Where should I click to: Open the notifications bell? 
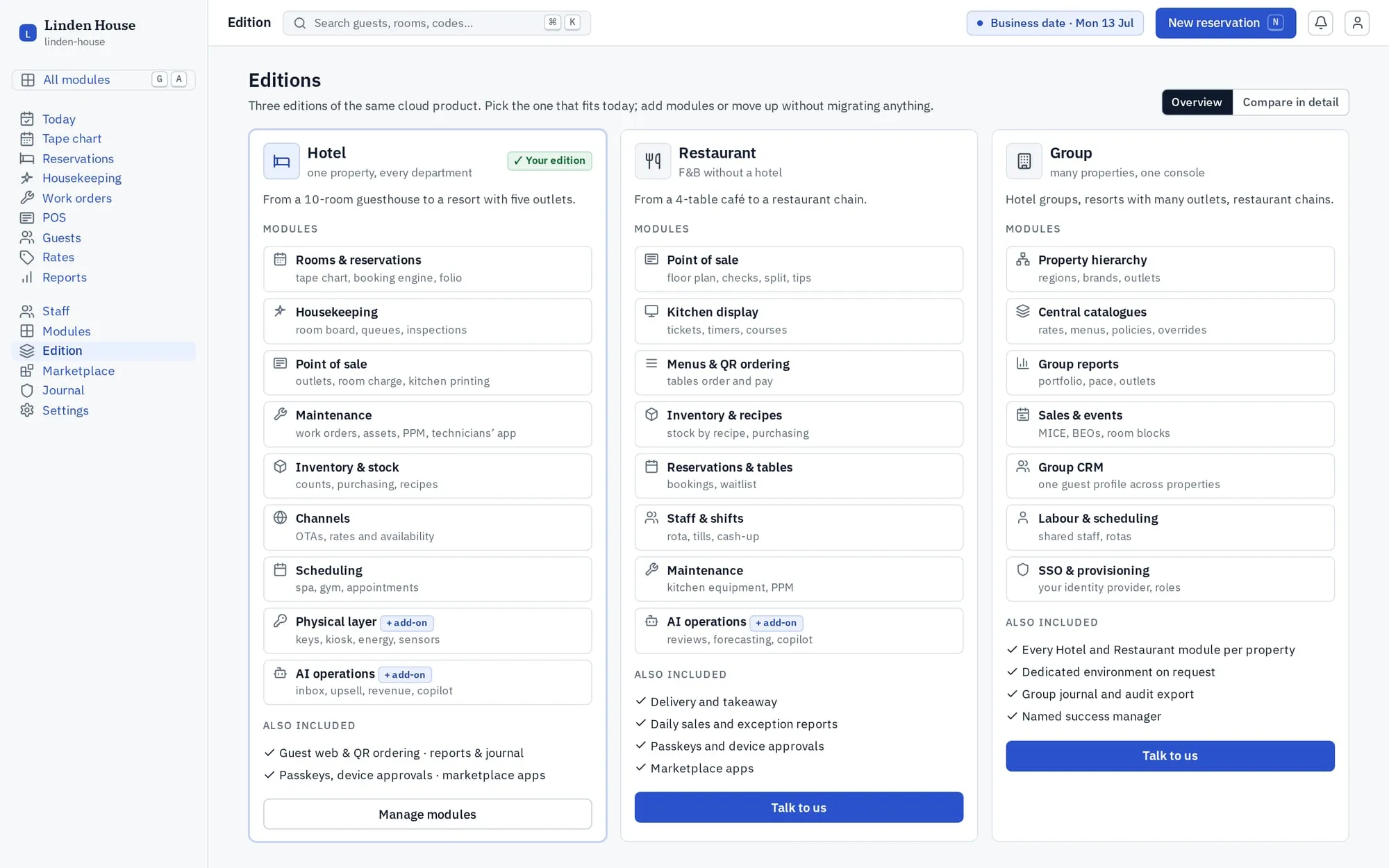tap(1320, 23)
